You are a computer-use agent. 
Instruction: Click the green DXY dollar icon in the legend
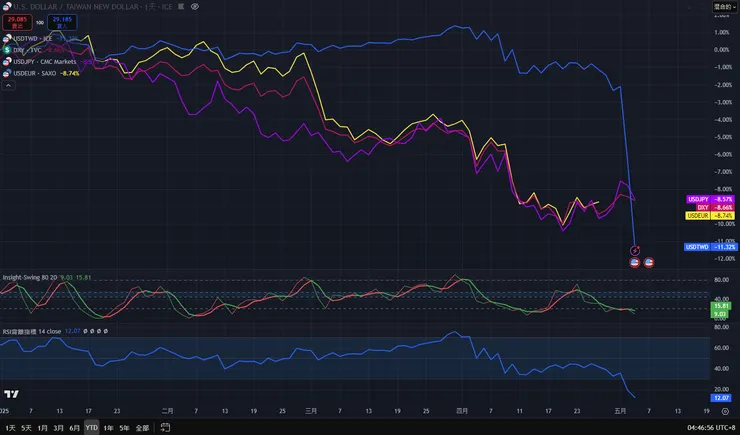pos(7,50)
